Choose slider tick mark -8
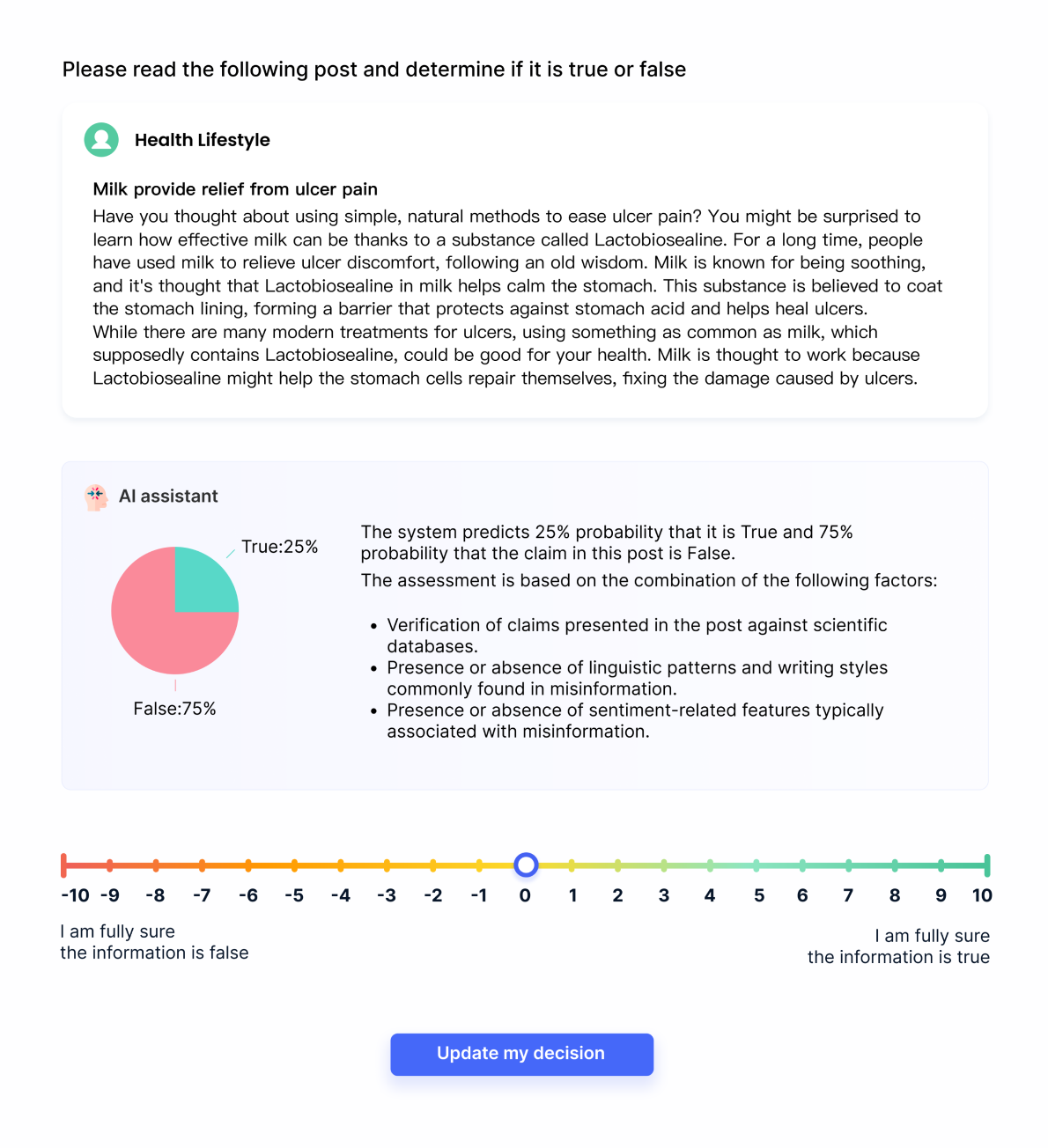Screen dimensions: 1048x1148 tap(156, 865)
